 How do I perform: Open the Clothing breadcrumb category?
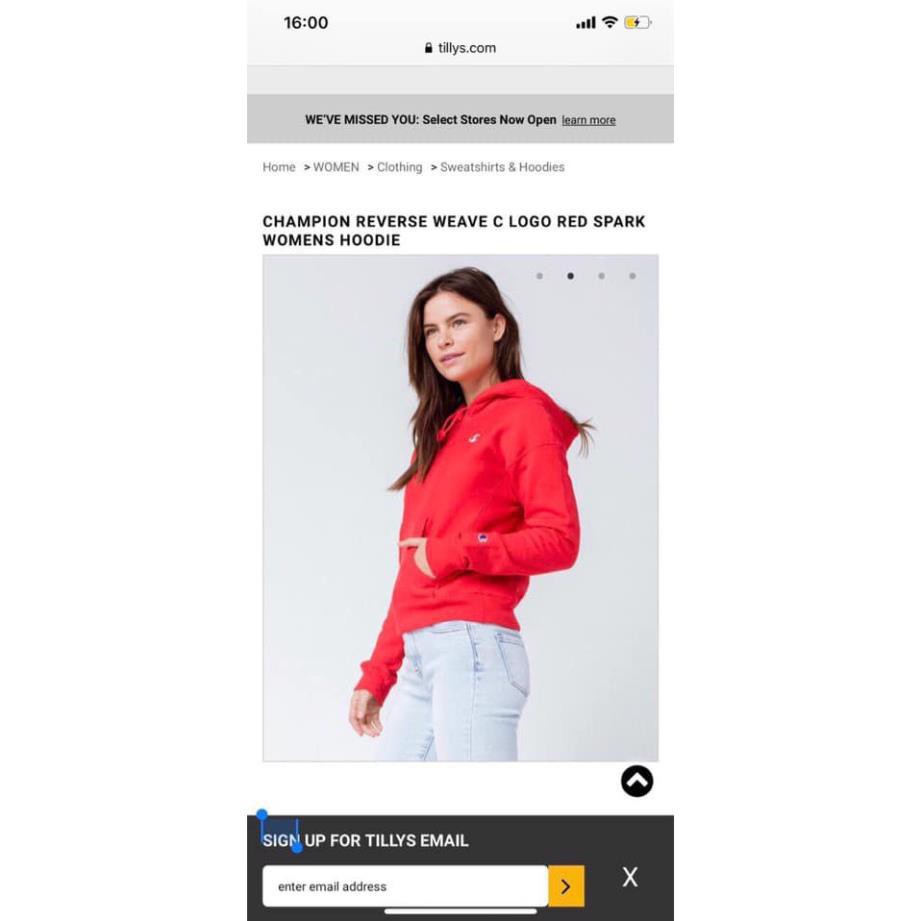tap(399, 167)
